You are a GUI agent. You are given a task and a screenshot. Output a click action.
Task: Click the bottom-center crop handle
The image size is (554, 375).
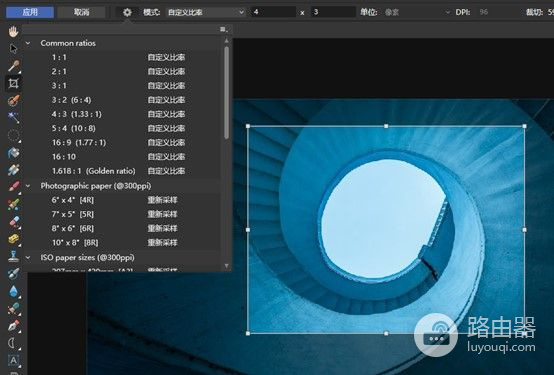386,333
